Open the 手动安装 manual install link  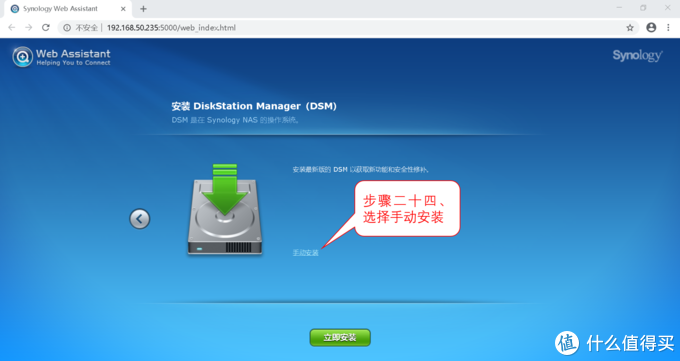point(306,253)
